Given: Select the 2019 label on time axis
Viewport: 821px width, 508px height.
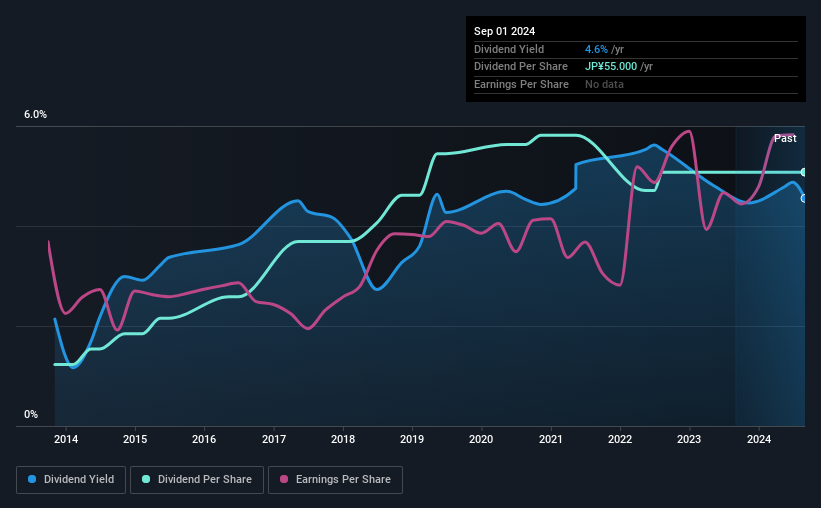Looking at the screenshot, I should pos(412,439).
